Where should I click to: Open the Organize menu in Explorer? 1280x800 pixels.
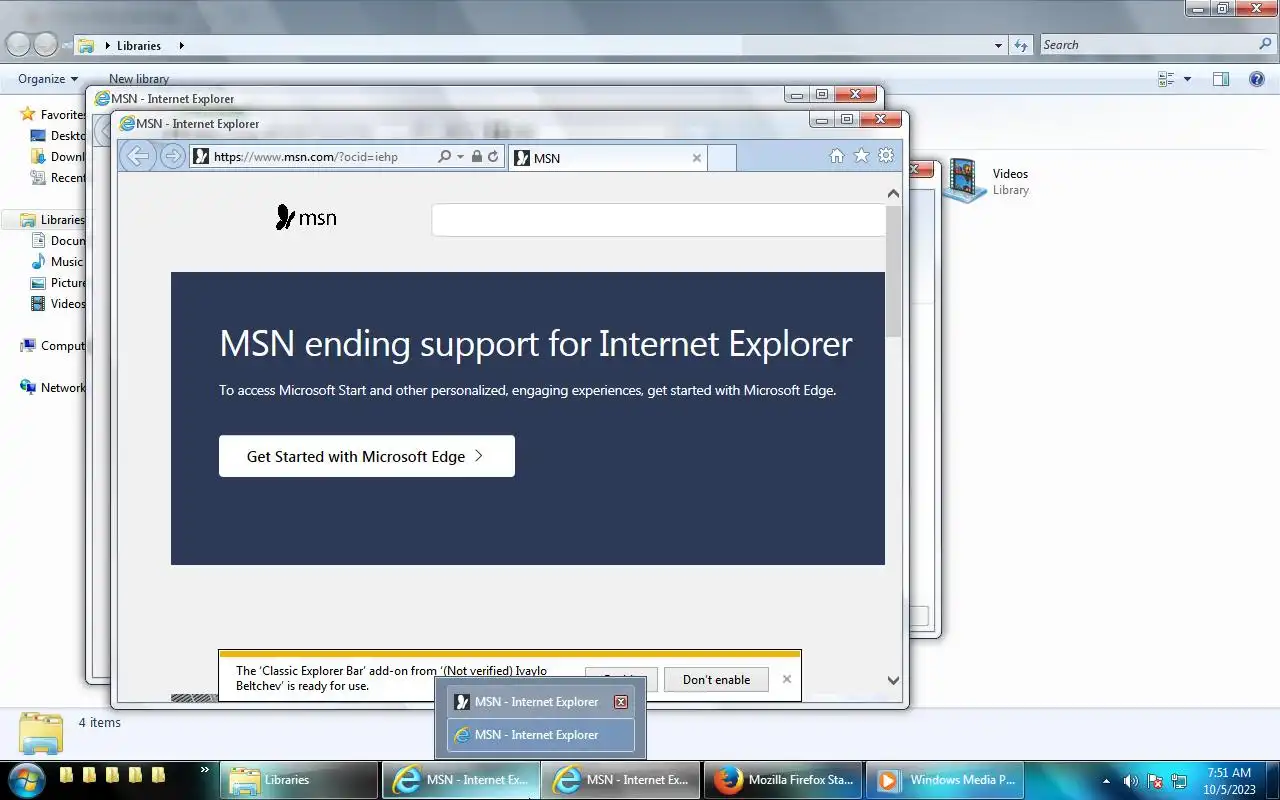coord(47,79)
